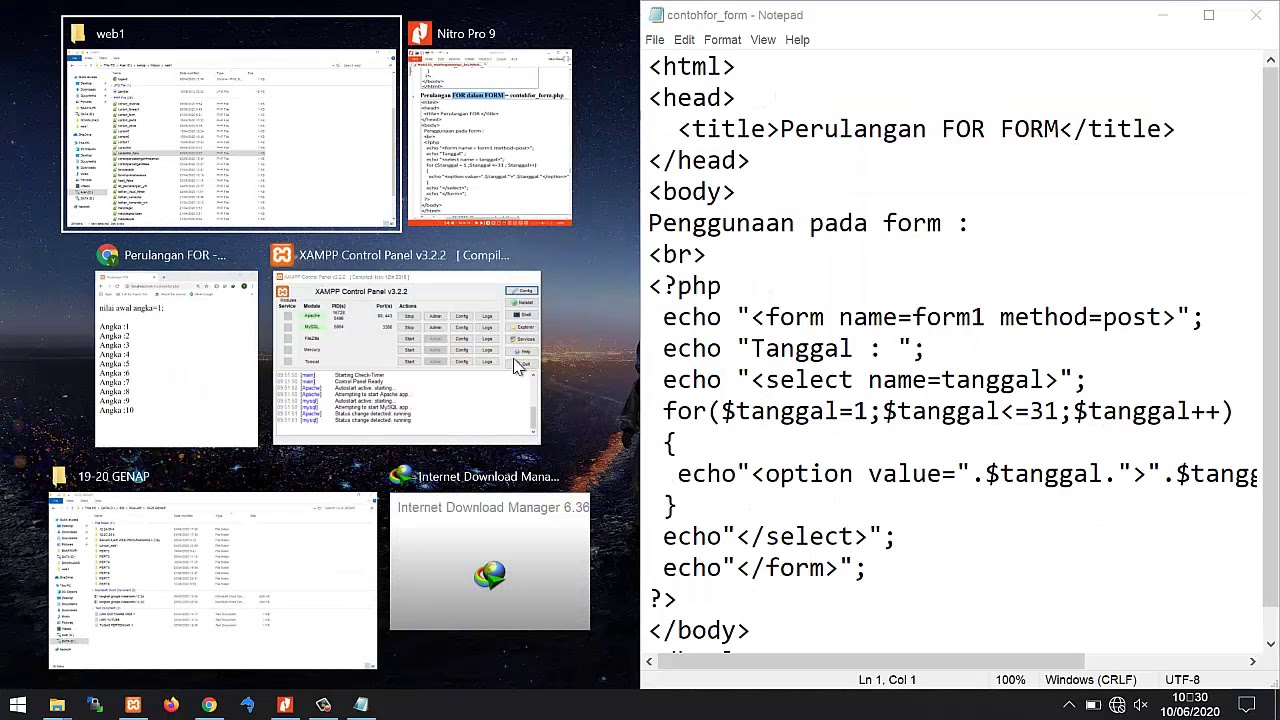Click the web1 folder icon in Task View
Viewport: 1280px width, 720px height.
78,34
